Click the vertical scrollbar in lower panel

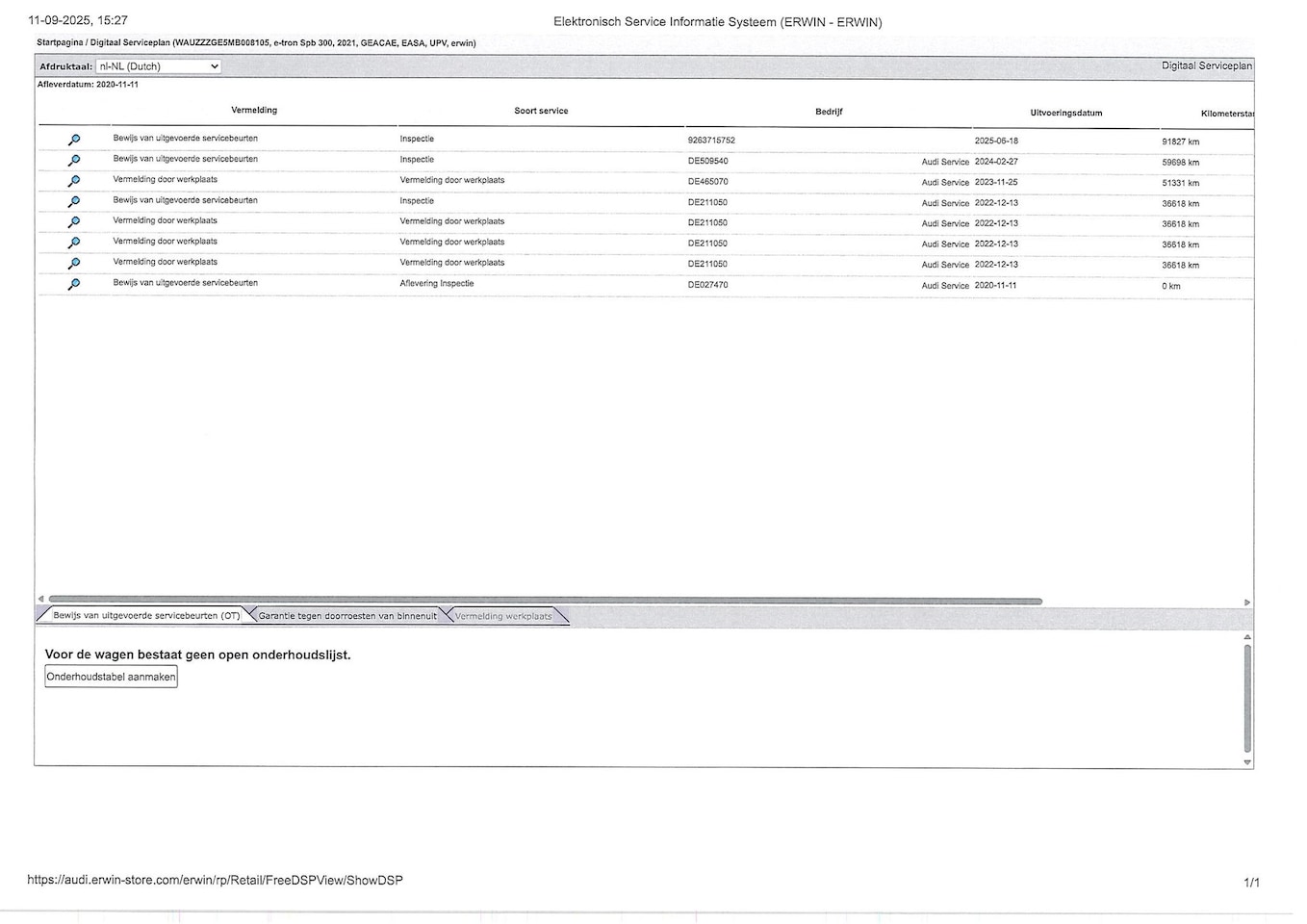click(1247, 698)
